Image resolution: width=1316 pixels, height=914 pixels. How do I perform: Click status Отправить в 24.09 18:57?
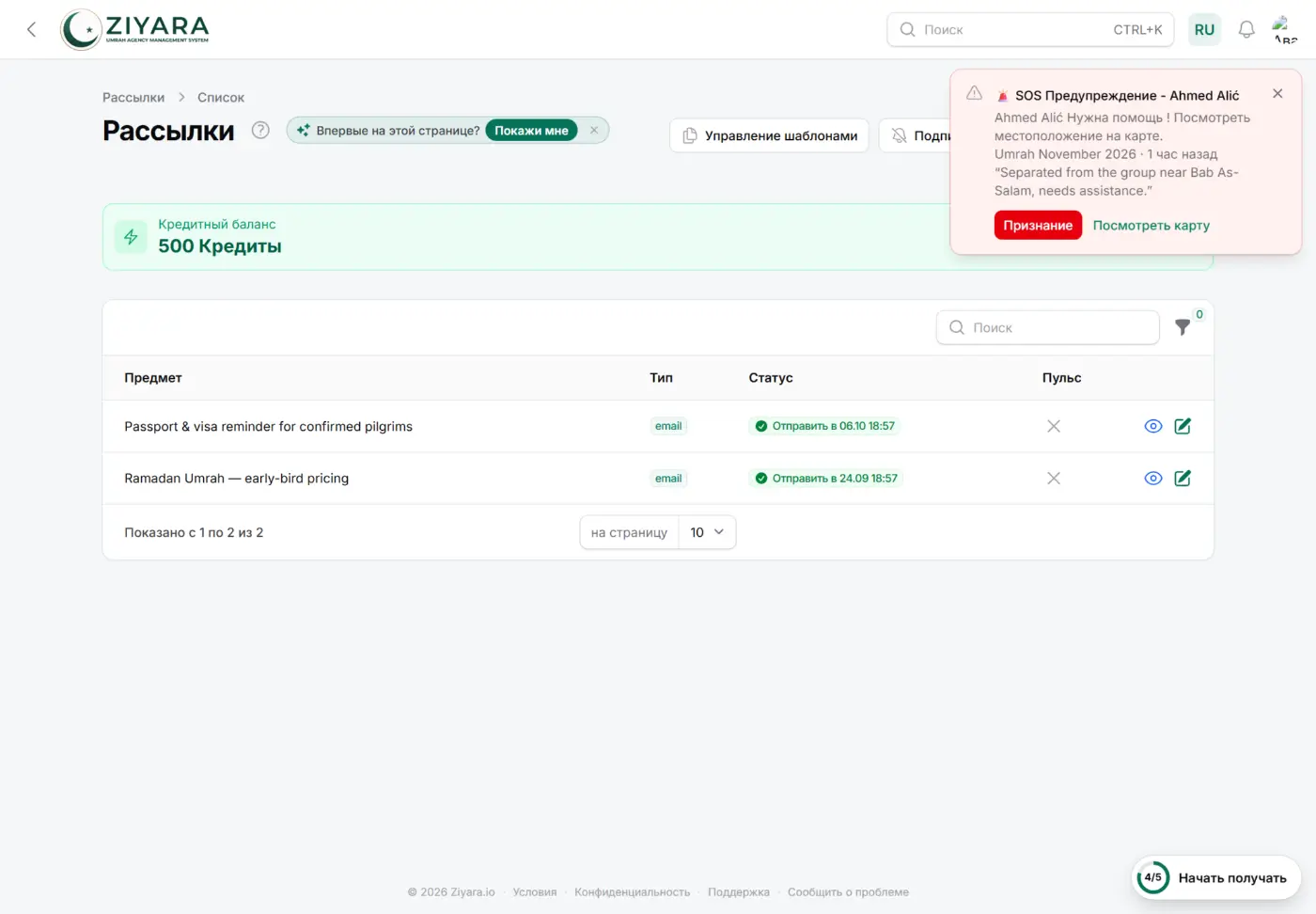[x=826, y=479]
